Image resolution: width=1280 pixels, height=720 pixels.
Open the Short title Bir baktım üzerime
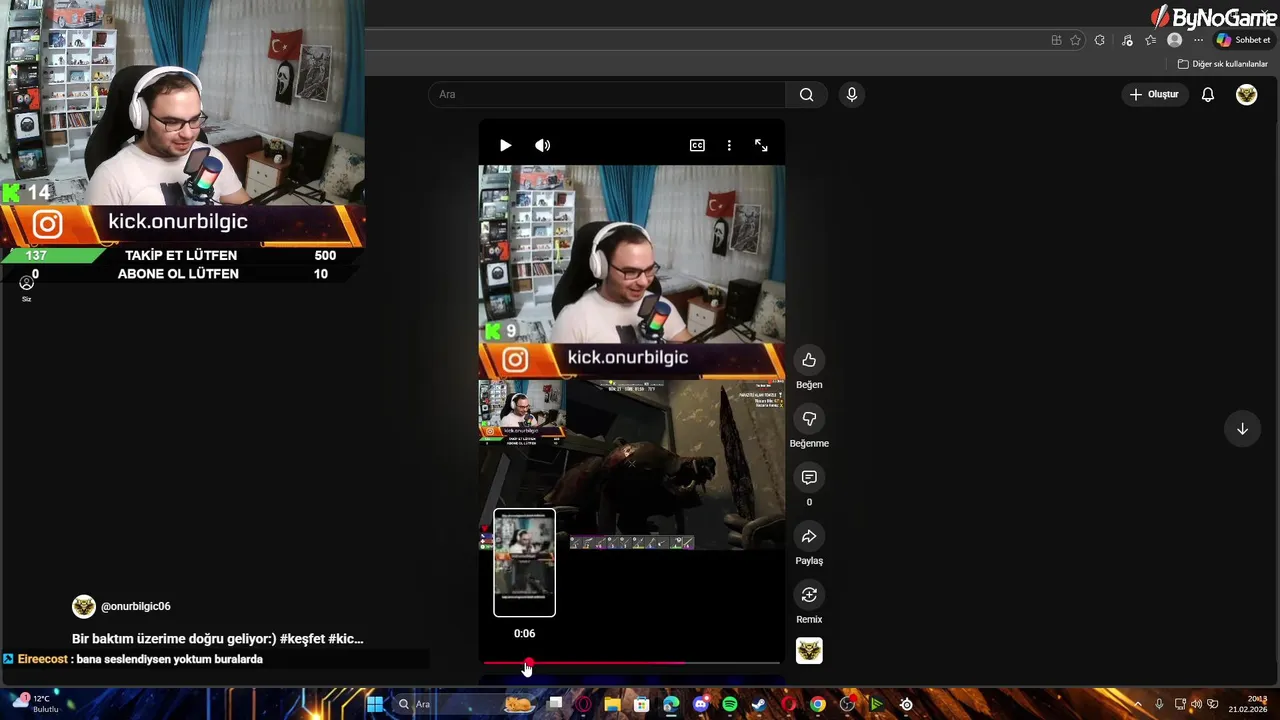(x=217, y=638)
